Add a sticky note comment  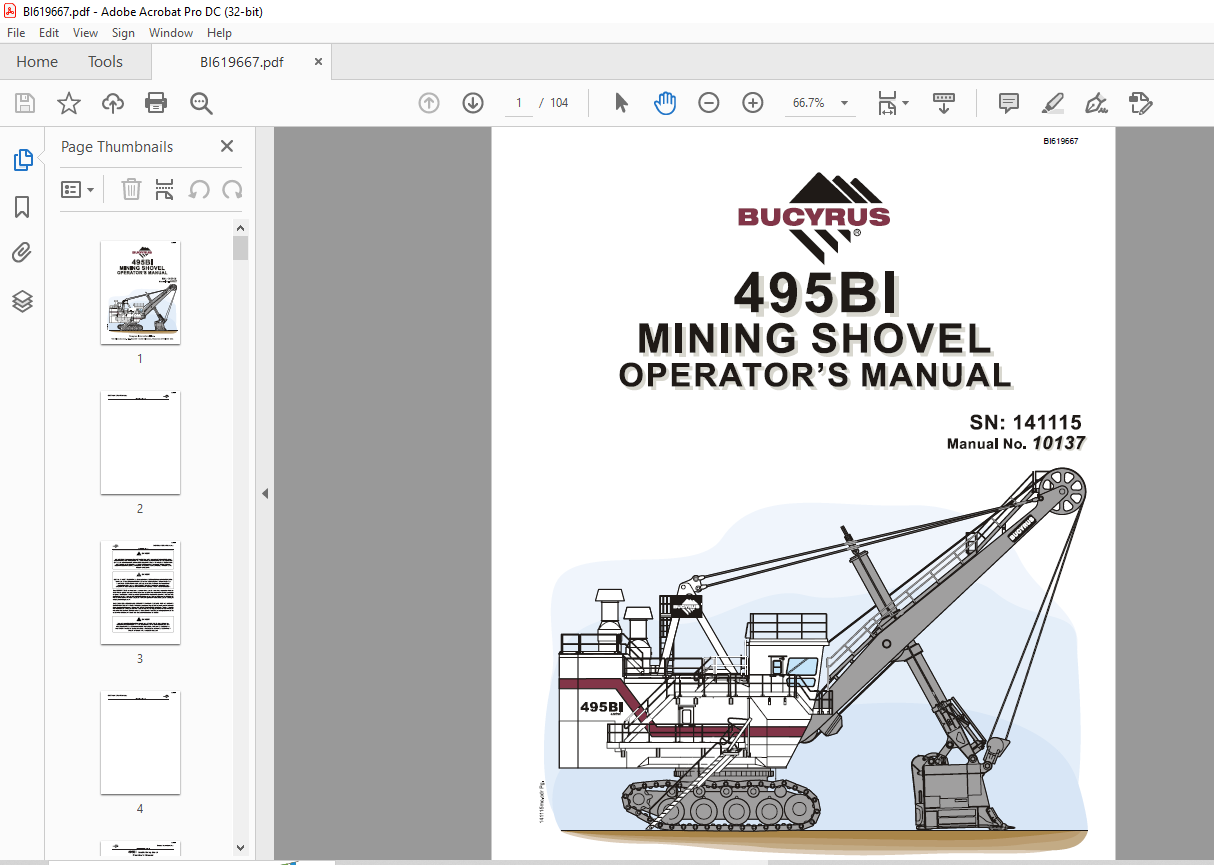[x=1009, y=103]
